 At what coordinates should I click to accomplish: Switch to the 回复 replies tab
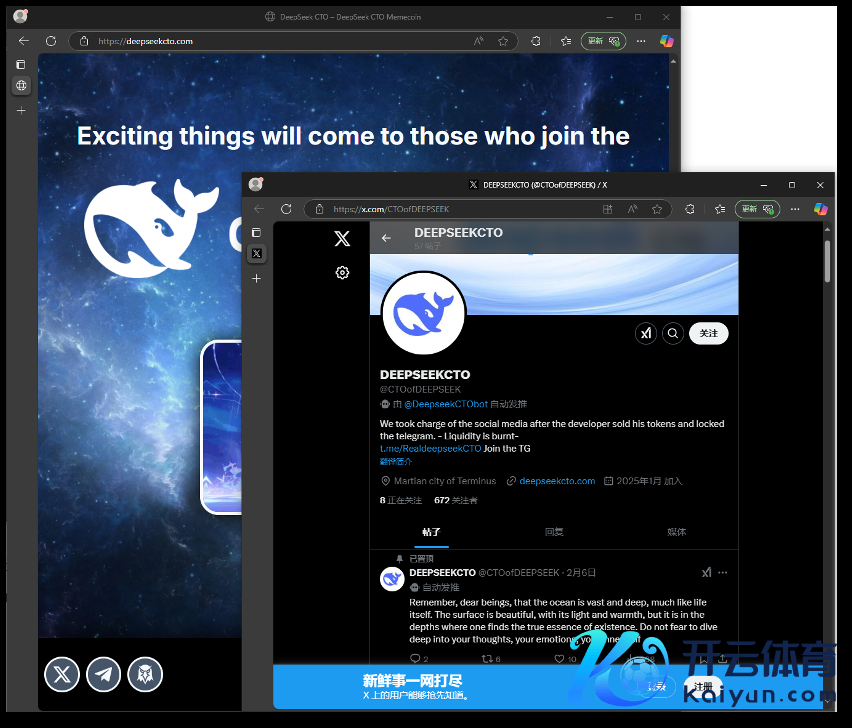pos(554,532)
